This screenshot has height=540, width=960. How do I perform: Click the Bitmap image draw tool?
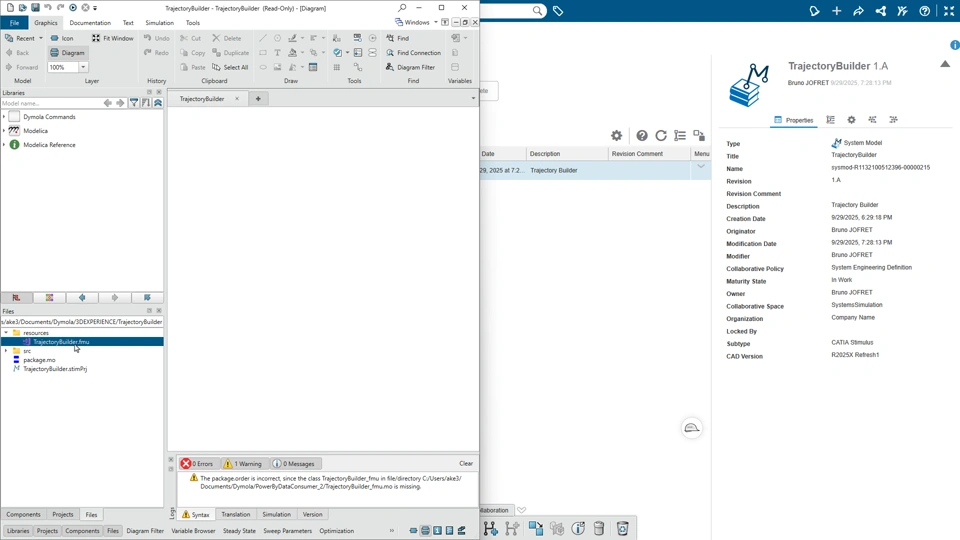(x=277, y=67)
